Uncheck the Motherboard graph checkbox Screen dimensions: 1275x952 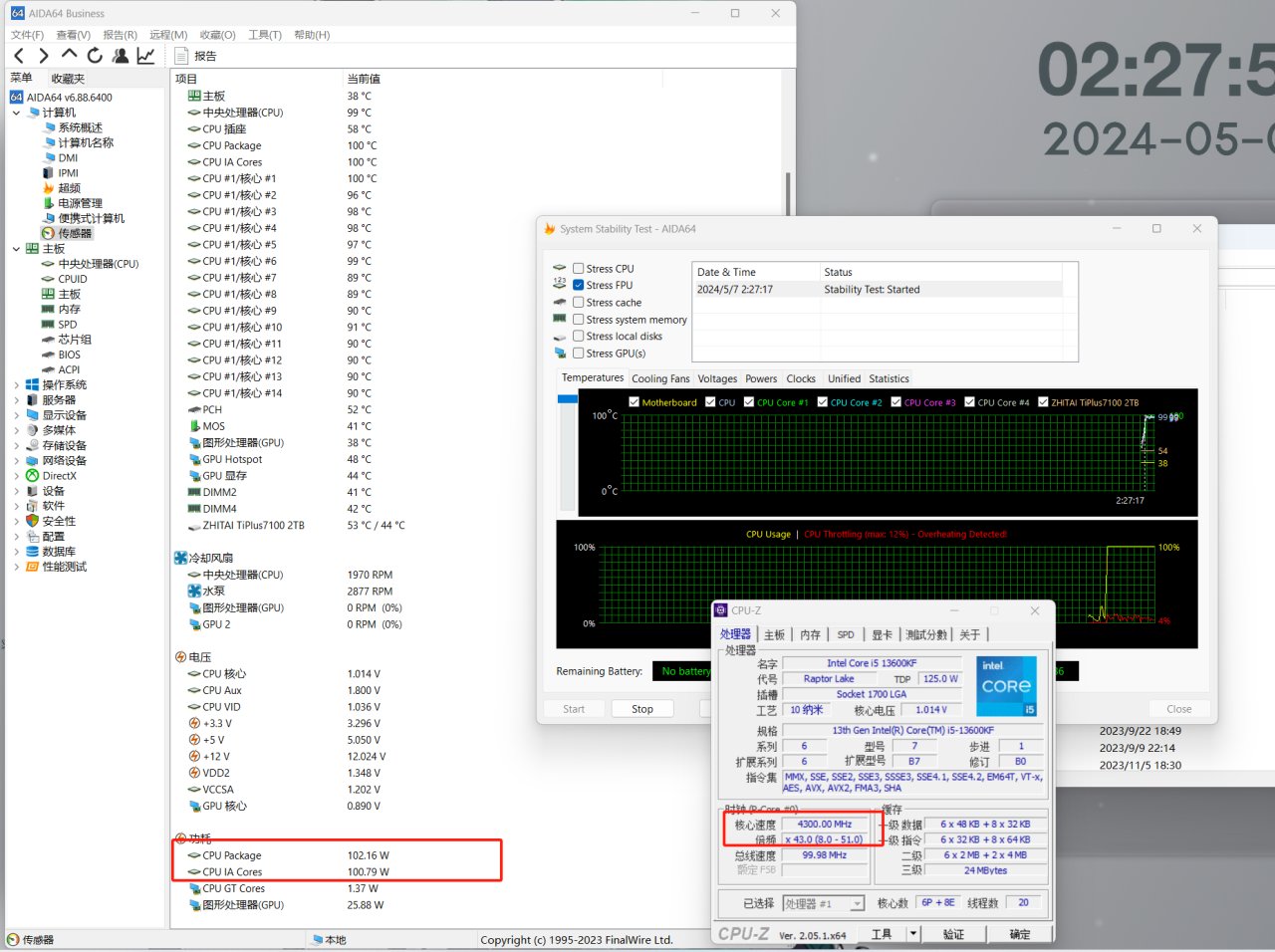point(634,402)
